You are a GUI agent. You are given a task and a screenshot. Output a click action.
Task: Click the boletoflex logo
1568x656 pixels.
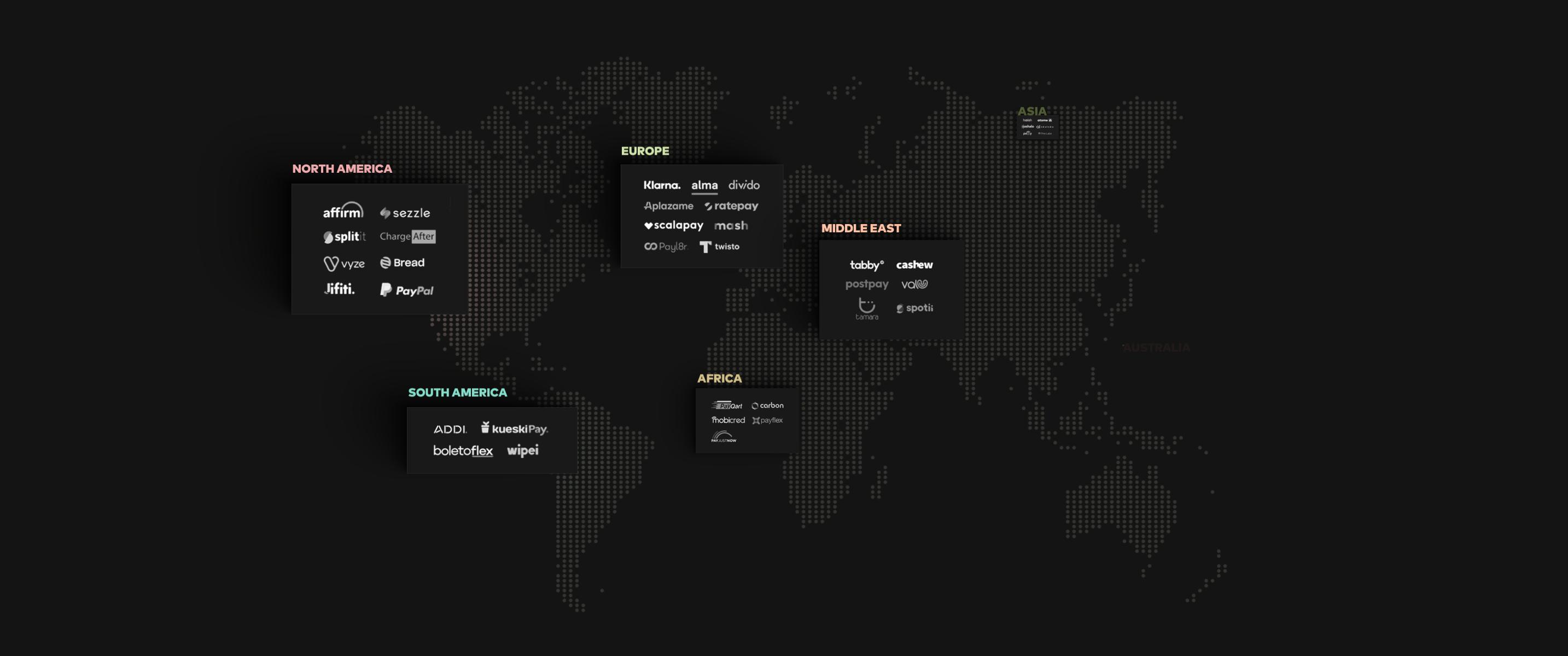point(463,451)
